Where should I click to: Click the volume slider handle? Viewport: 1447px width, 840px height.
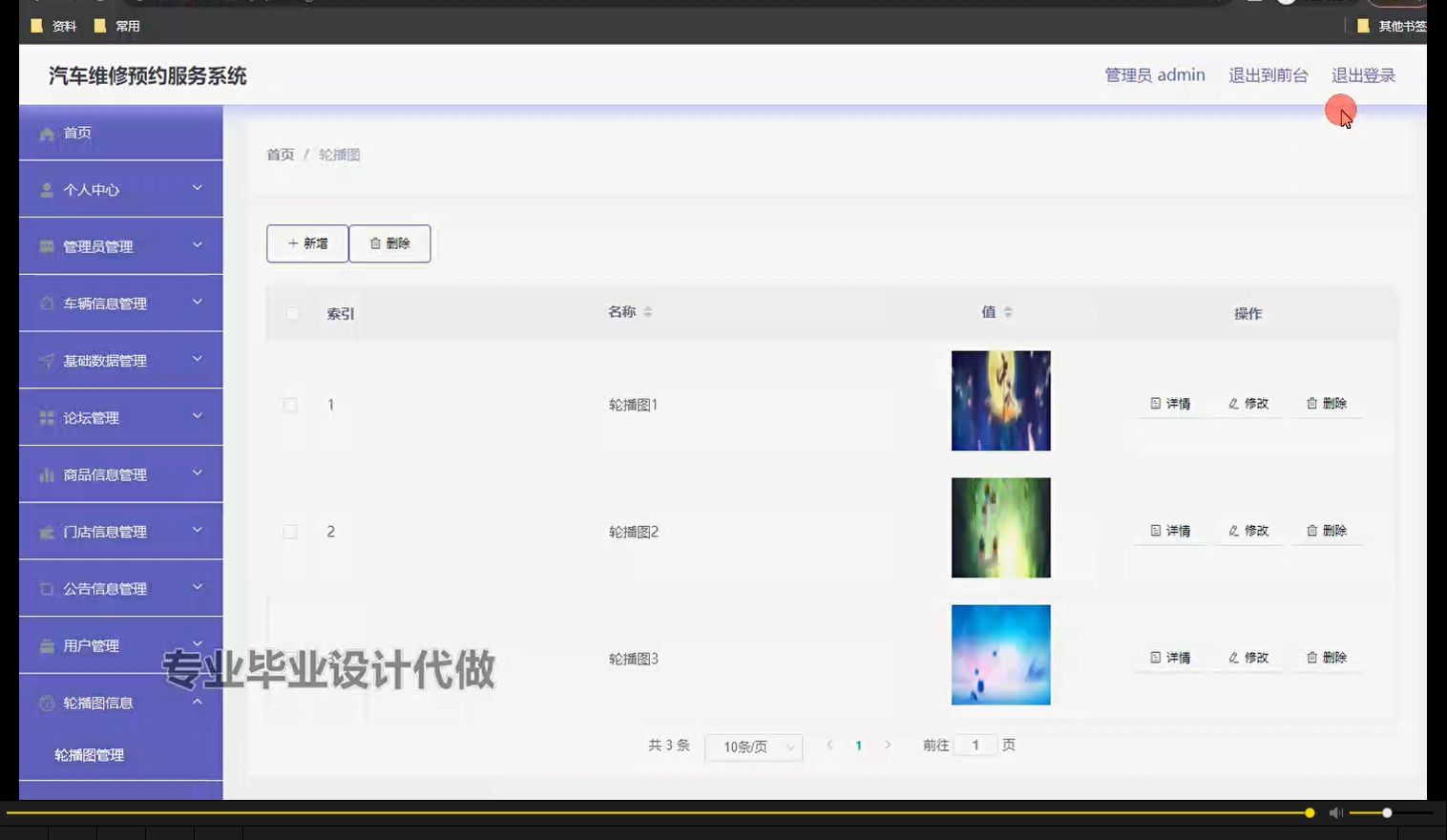coord(1387,812)
